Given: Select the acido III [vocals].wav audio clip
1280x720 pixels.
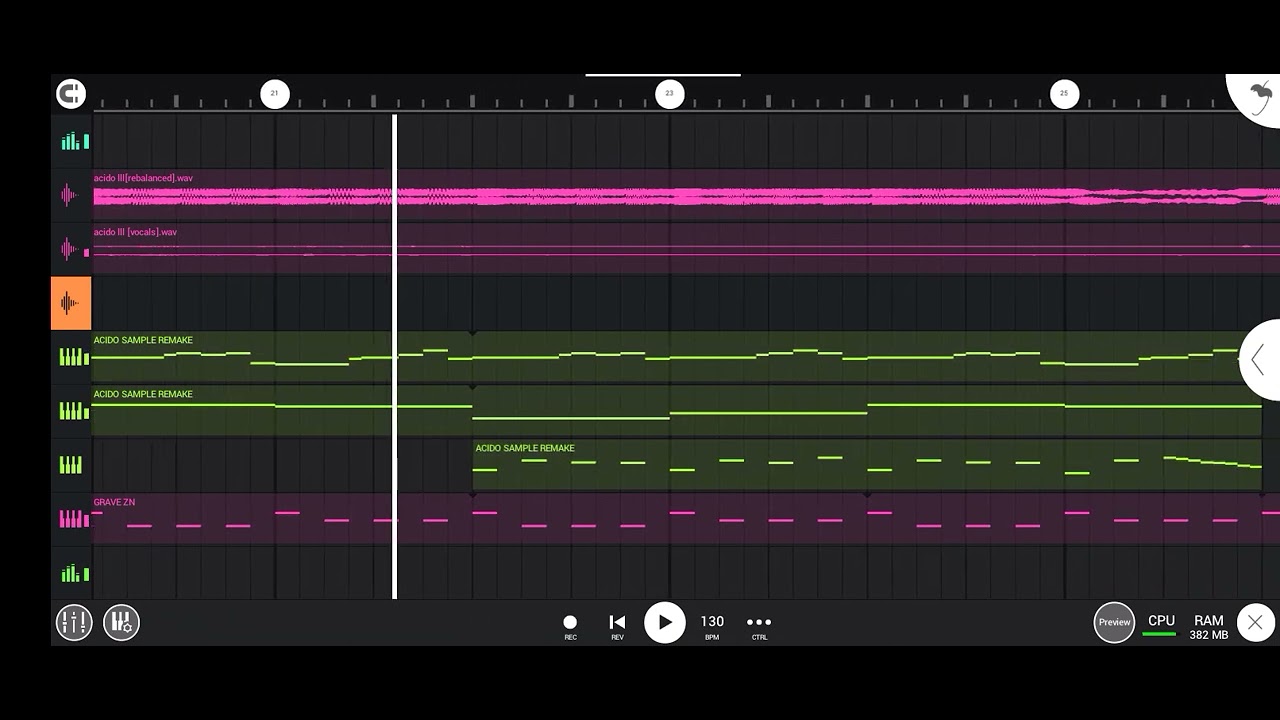Looking at the screenshot, I should pos(686,249).
